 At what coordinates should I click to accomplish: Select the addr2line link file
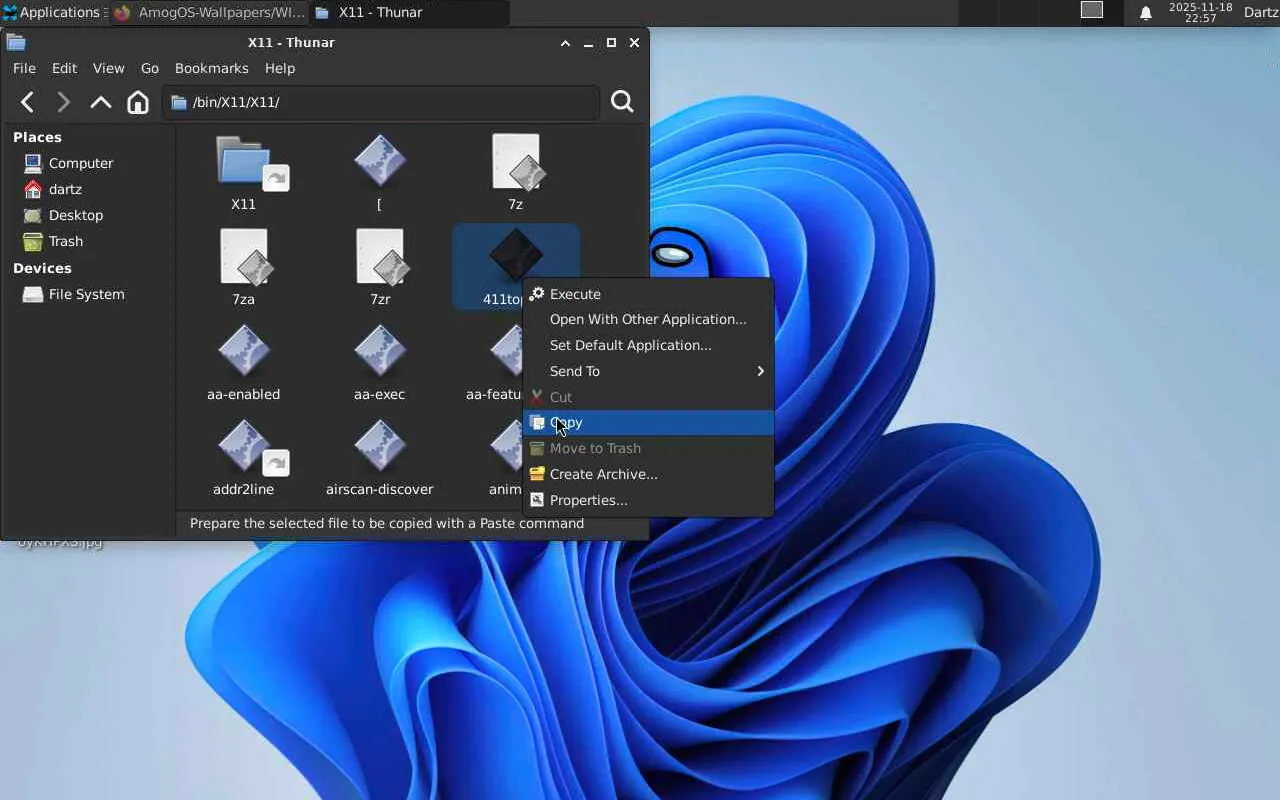click(x=243, y=458)
